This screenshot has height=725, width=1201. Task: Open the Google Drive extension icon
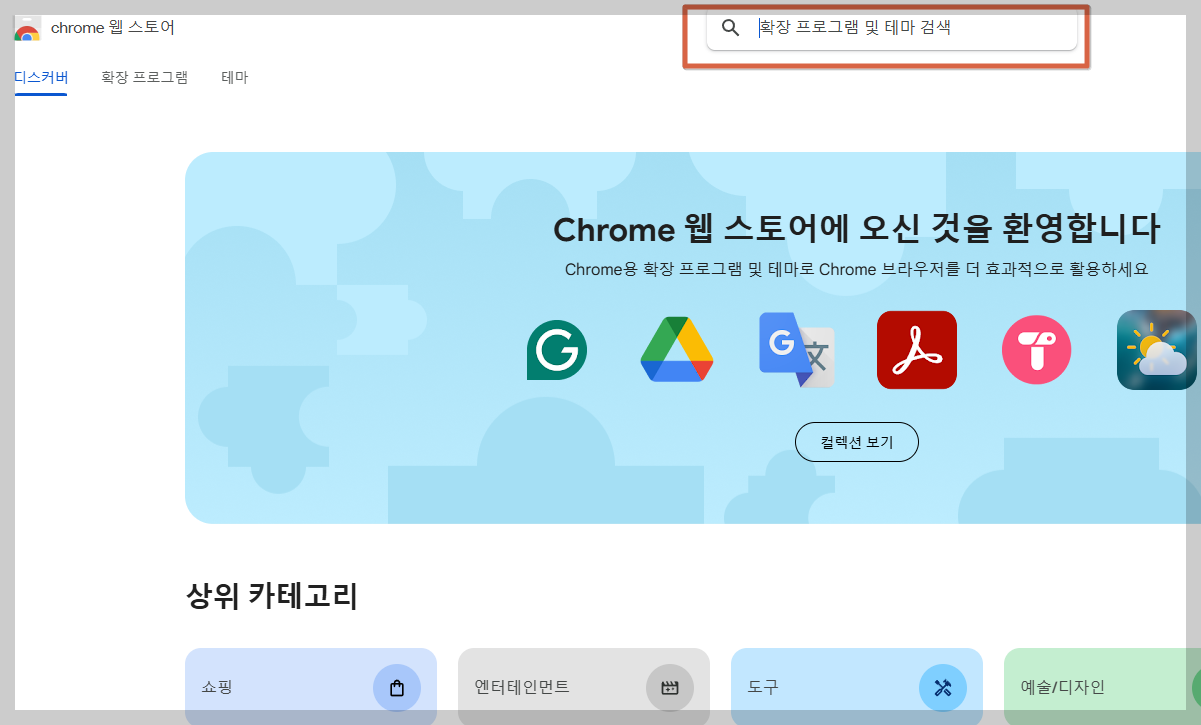tap(676, 349)
